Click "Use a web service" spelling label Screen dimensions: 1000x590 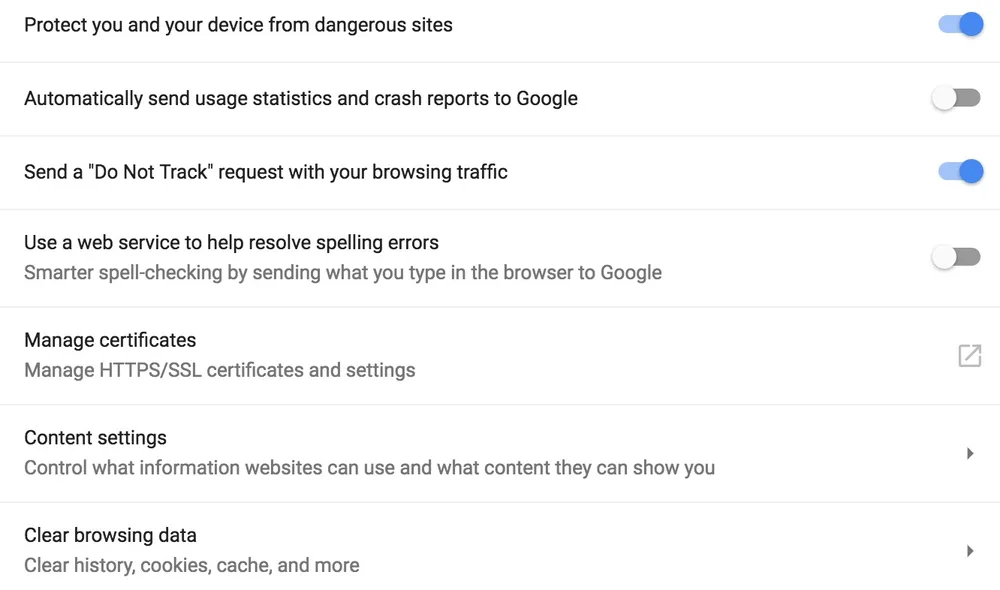[231, 242]
